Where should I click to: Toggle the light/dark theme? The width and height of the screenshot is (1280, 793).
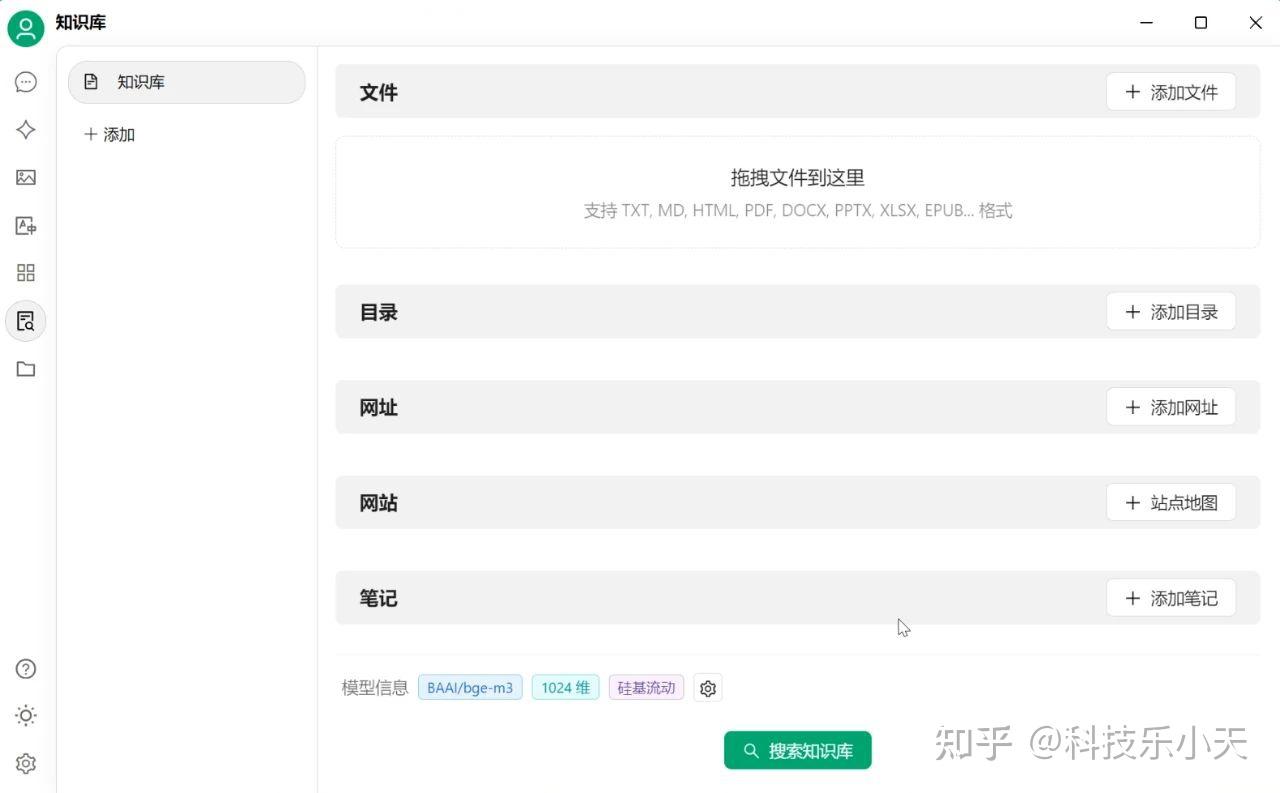(x=25, y=715)
